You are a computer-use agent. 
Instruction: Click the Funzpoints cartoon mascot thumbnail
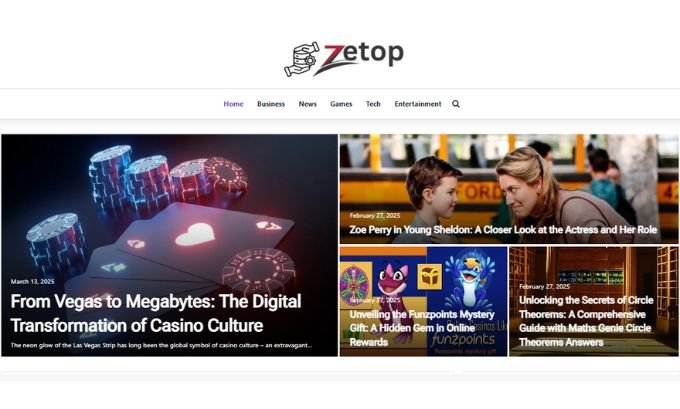[x=423, y=274]
